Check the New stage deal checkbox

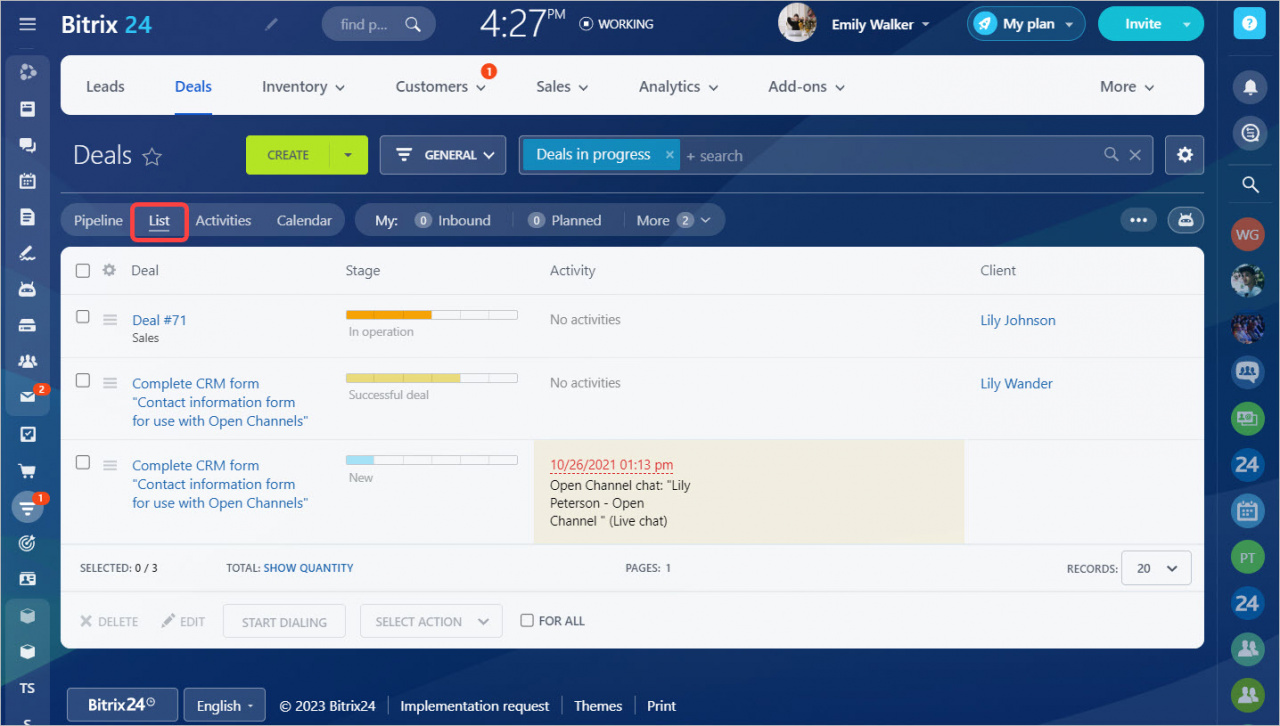pos(83,462)
